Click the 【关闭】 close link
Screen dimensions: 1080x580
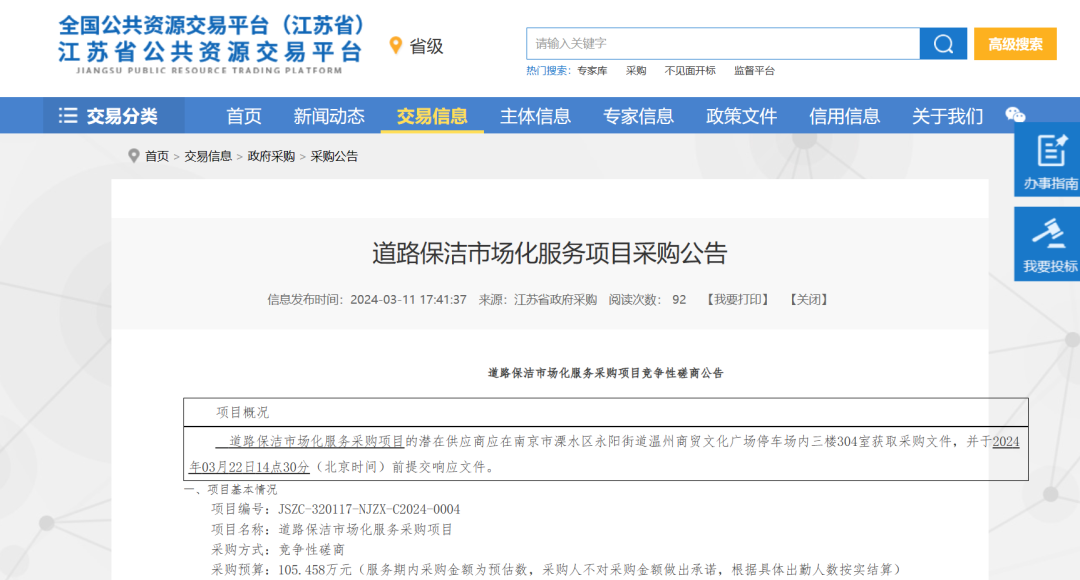809,300
